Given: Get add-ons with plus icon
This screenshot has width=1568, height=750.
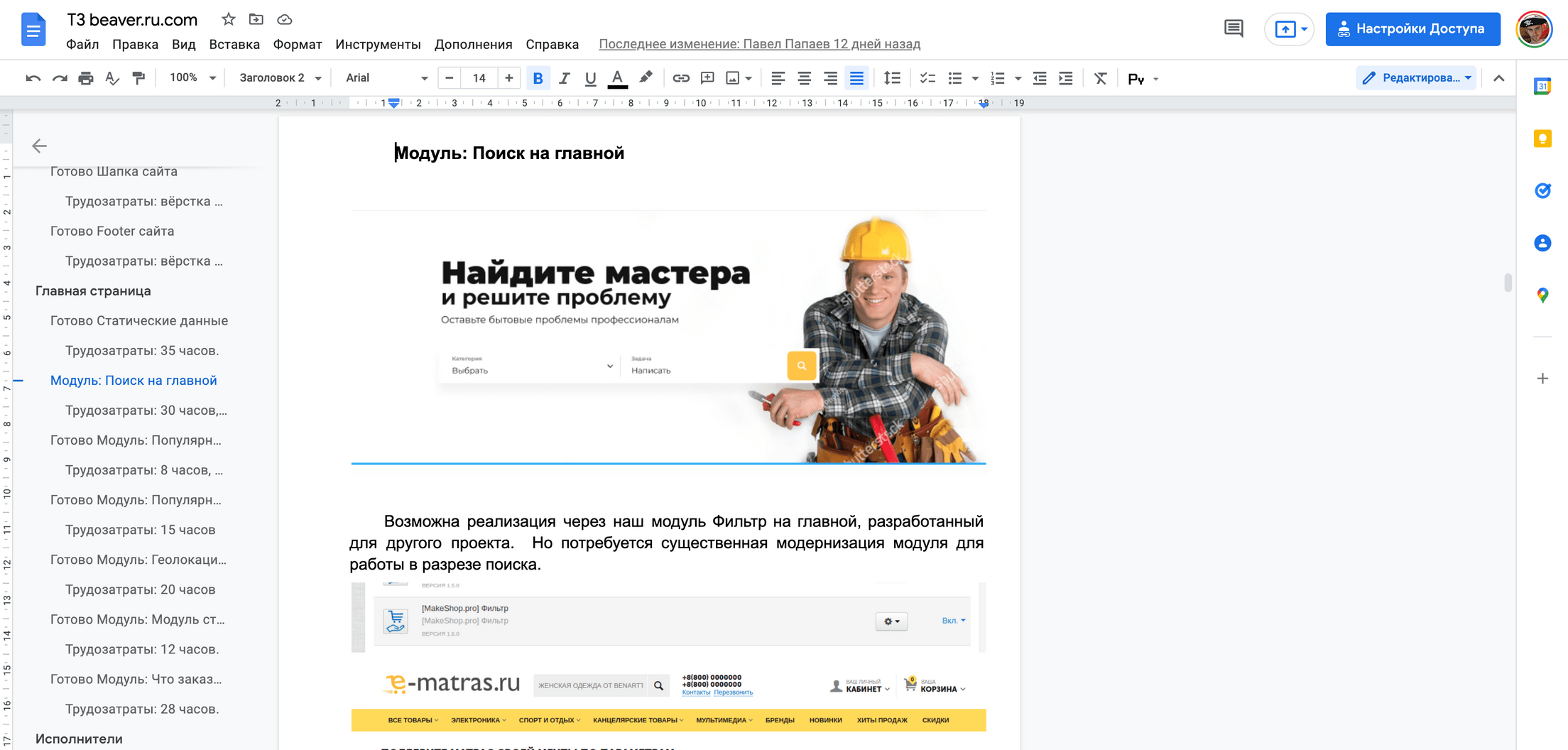Looking at the screenshot, I should tap(1542, 379).
